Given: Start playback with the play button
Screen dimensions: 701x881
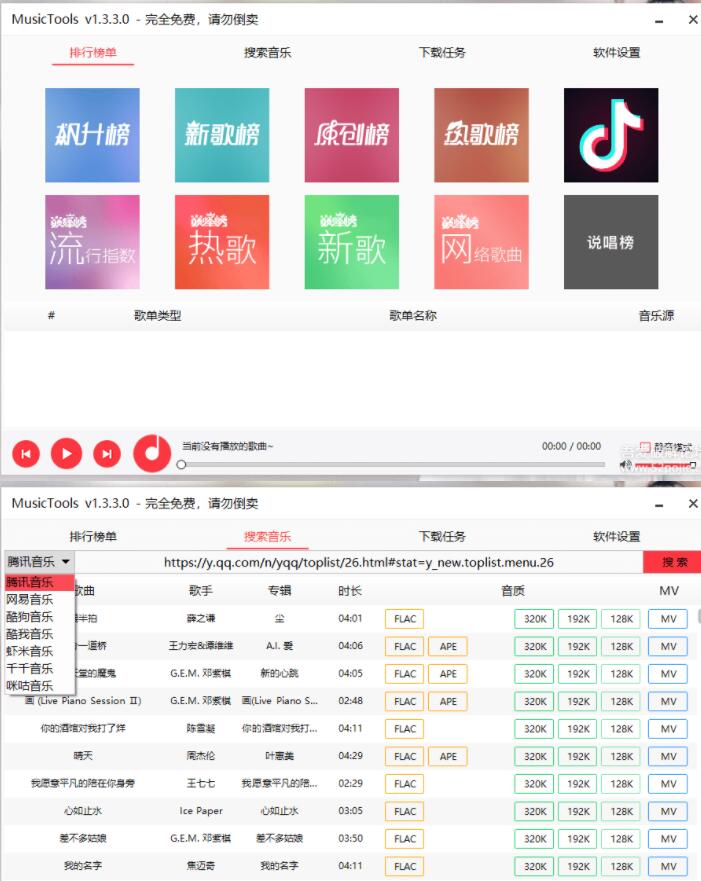Looking at the screenshot, I should click(66, 453).
